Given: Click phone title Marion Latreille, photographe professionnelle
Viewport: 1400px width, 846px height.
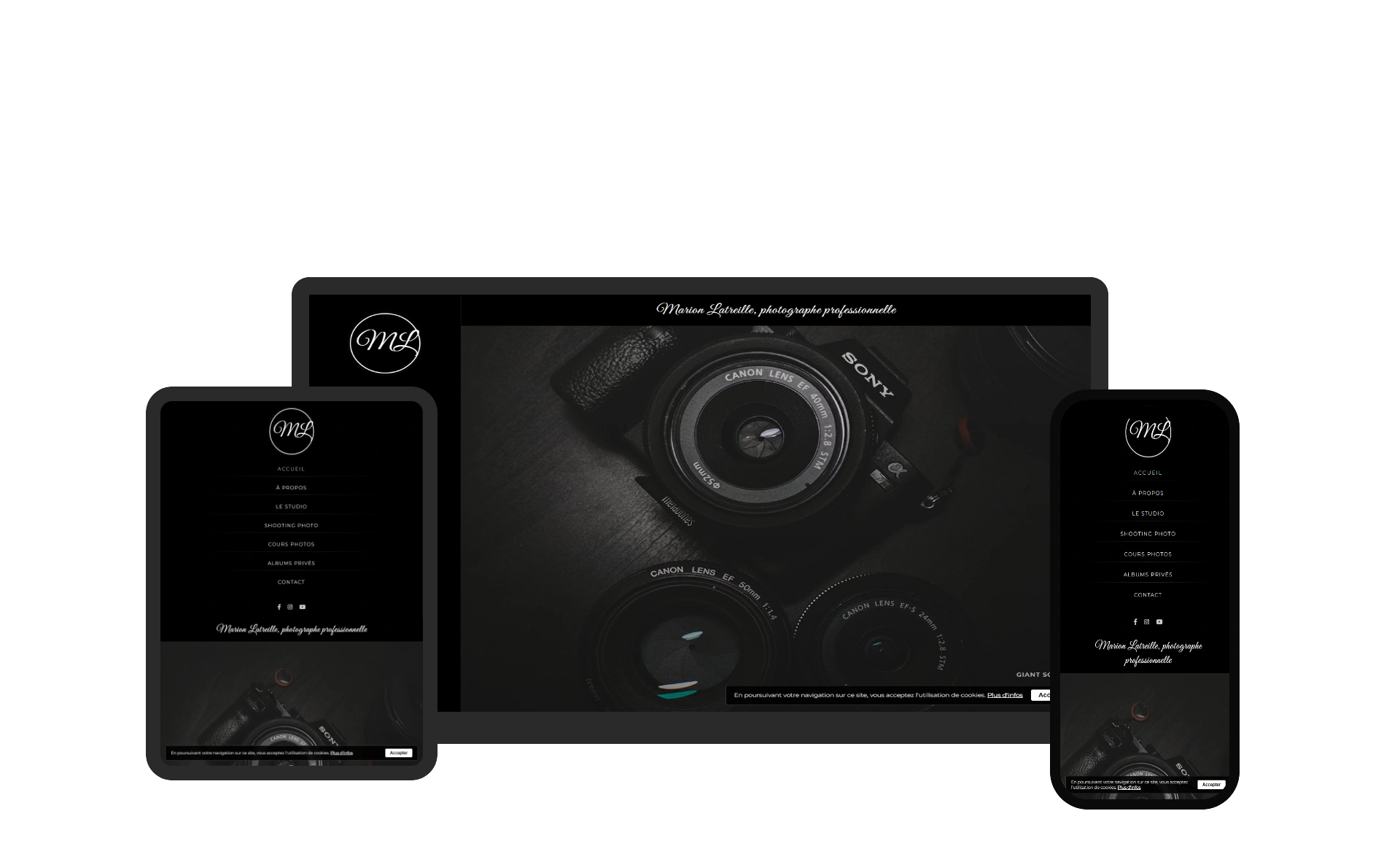Looking at the screenshot, I should coord(1148,653).
